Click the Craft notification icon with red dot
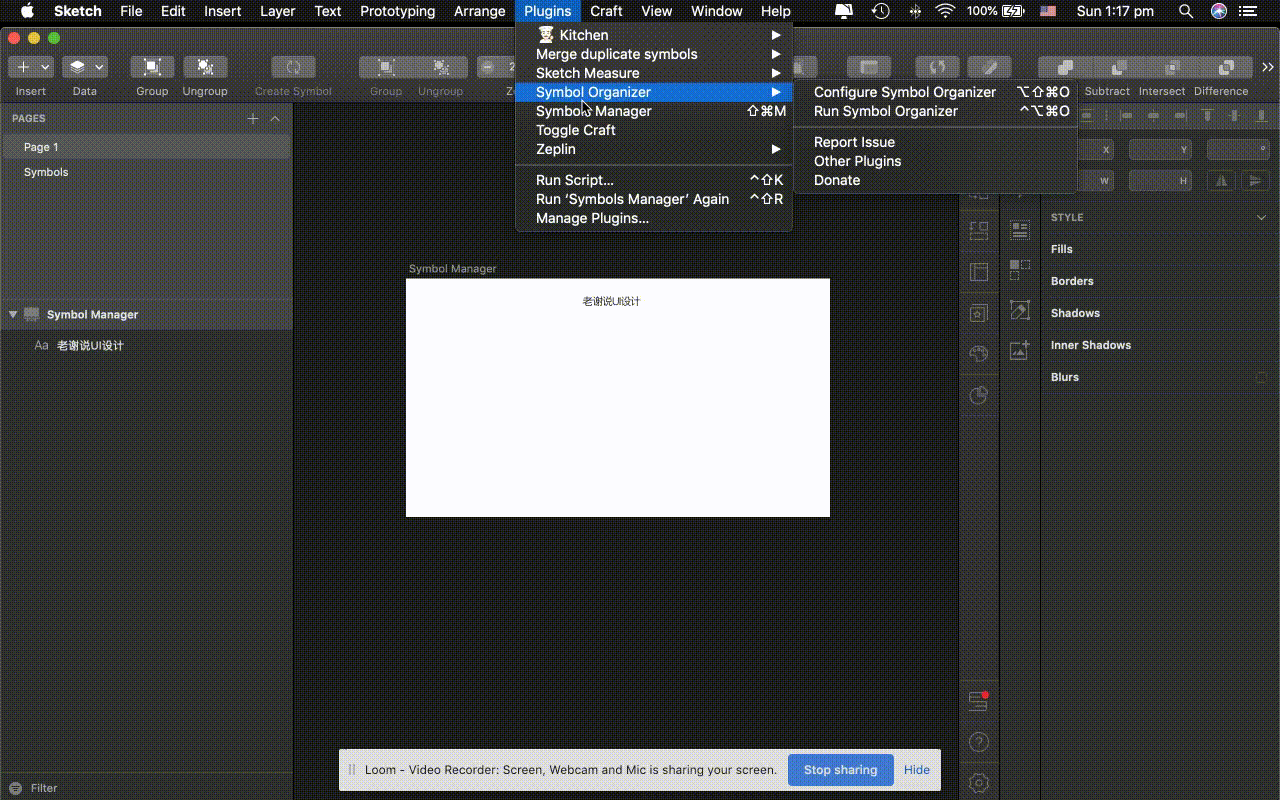 (x=979, y=701)
